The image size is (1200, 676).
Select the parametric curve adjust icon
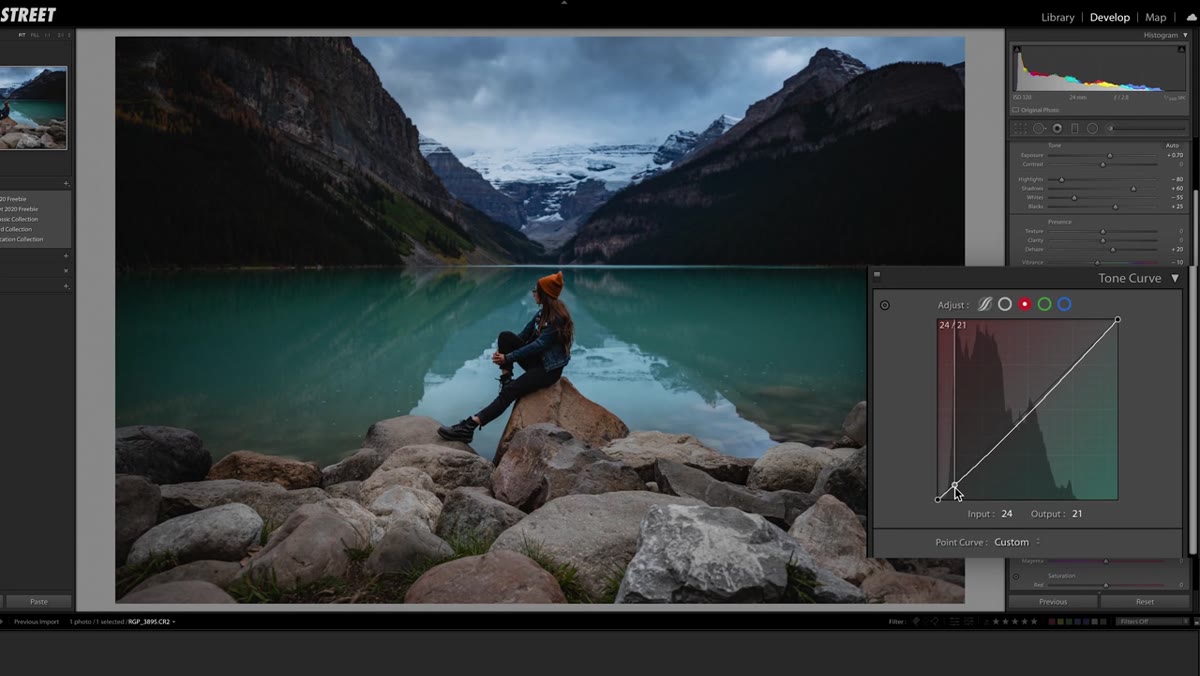[x=985, y=304]
